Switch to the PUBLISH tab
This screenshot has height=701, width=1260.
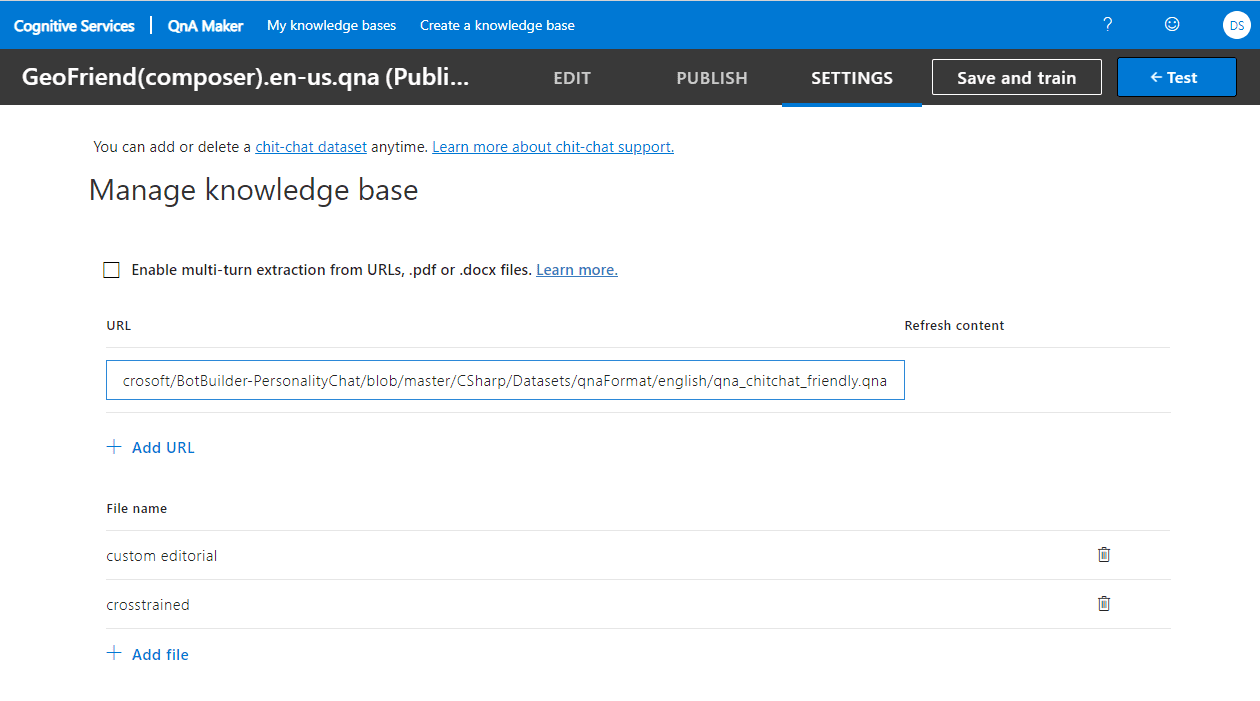click(711, 78)
